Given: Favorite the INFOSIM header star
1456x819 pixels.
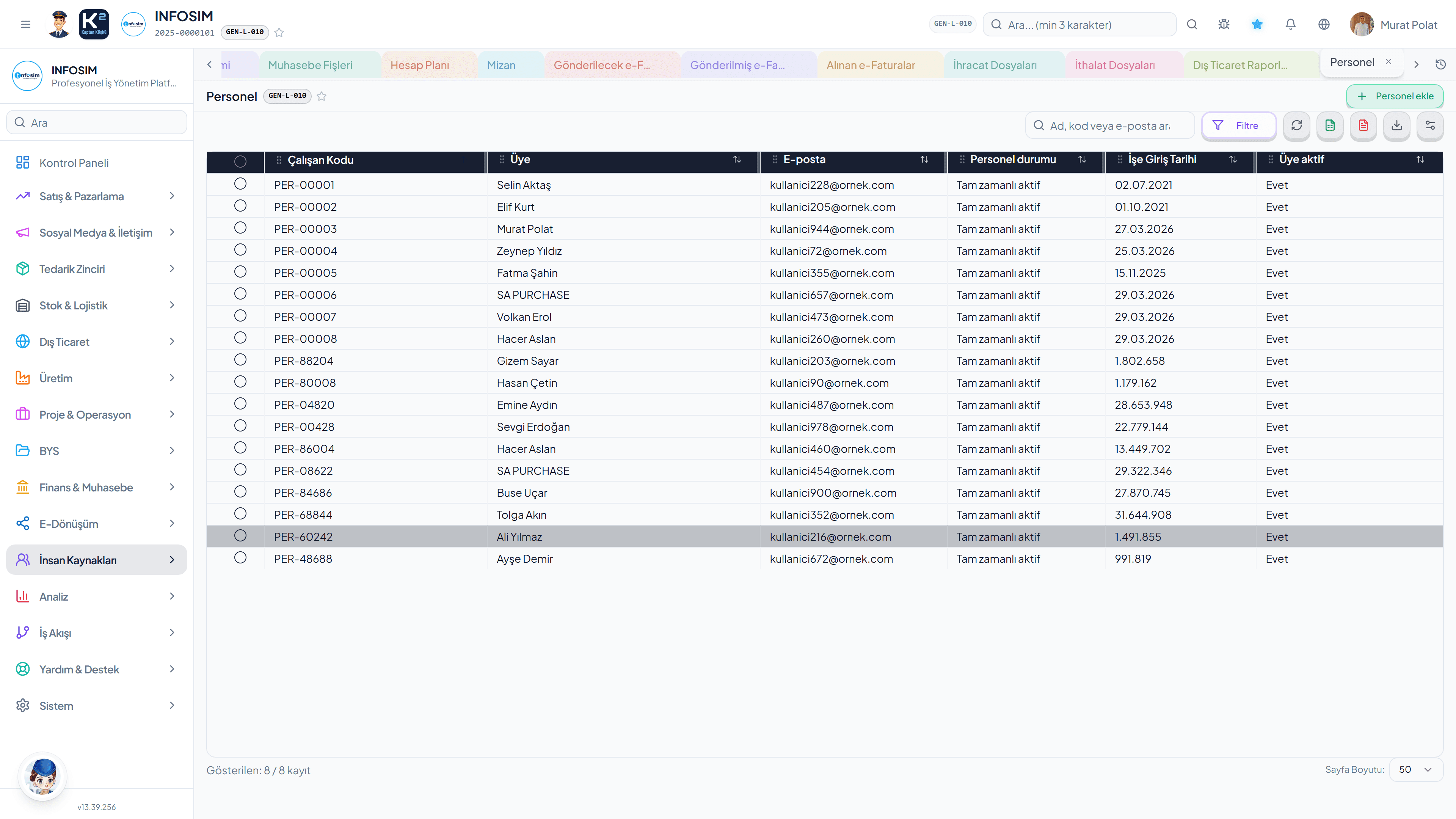Looking at the screenshot, I should point(279,32).
